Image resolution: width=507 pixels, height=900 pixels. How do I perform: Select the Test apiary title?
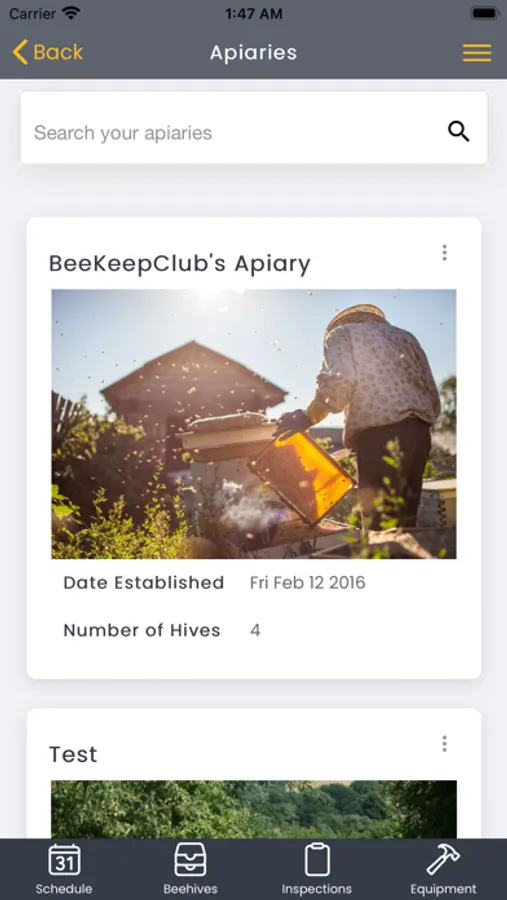coord(73,754)
